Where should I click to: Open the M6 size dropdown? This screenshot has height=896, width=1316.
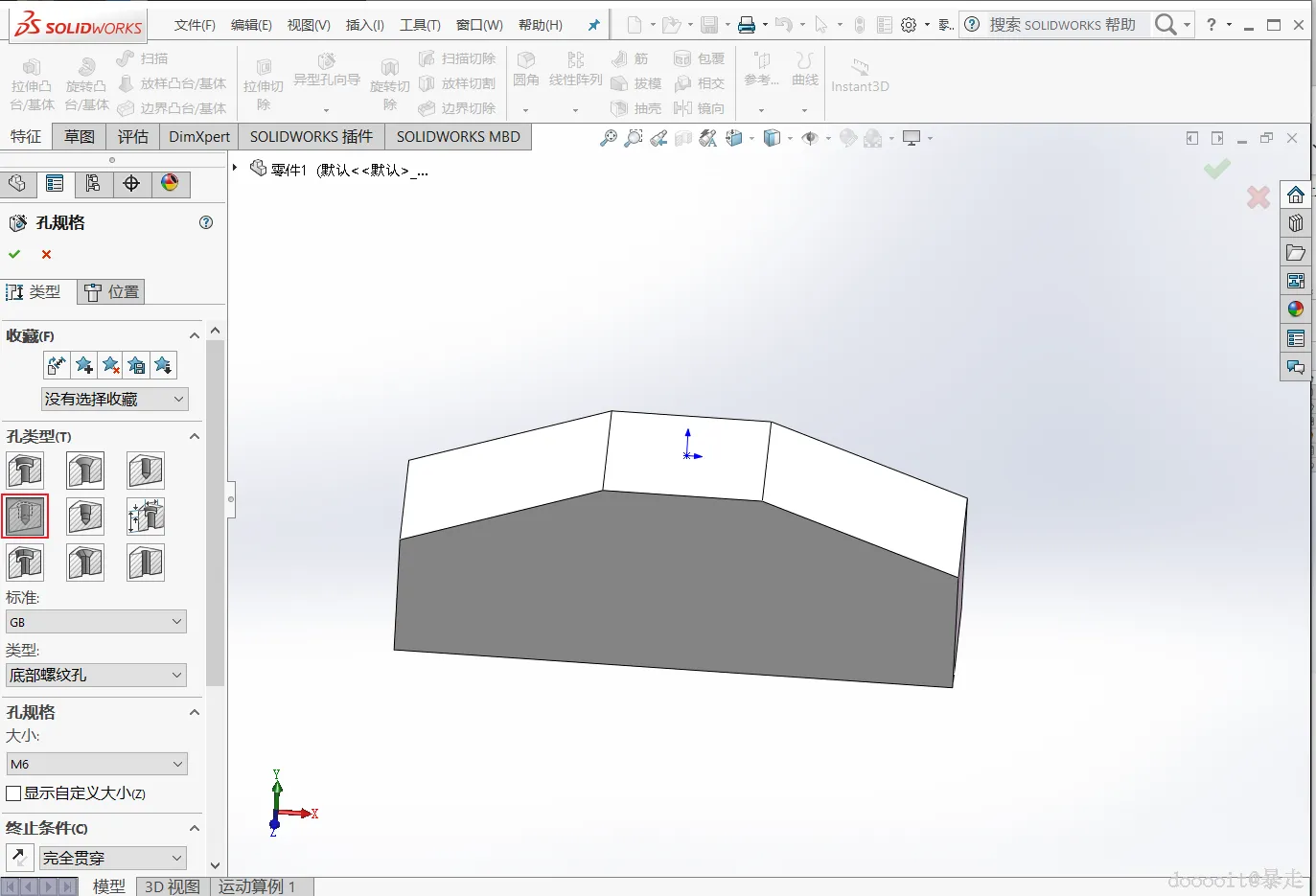(x=96, y=764)
